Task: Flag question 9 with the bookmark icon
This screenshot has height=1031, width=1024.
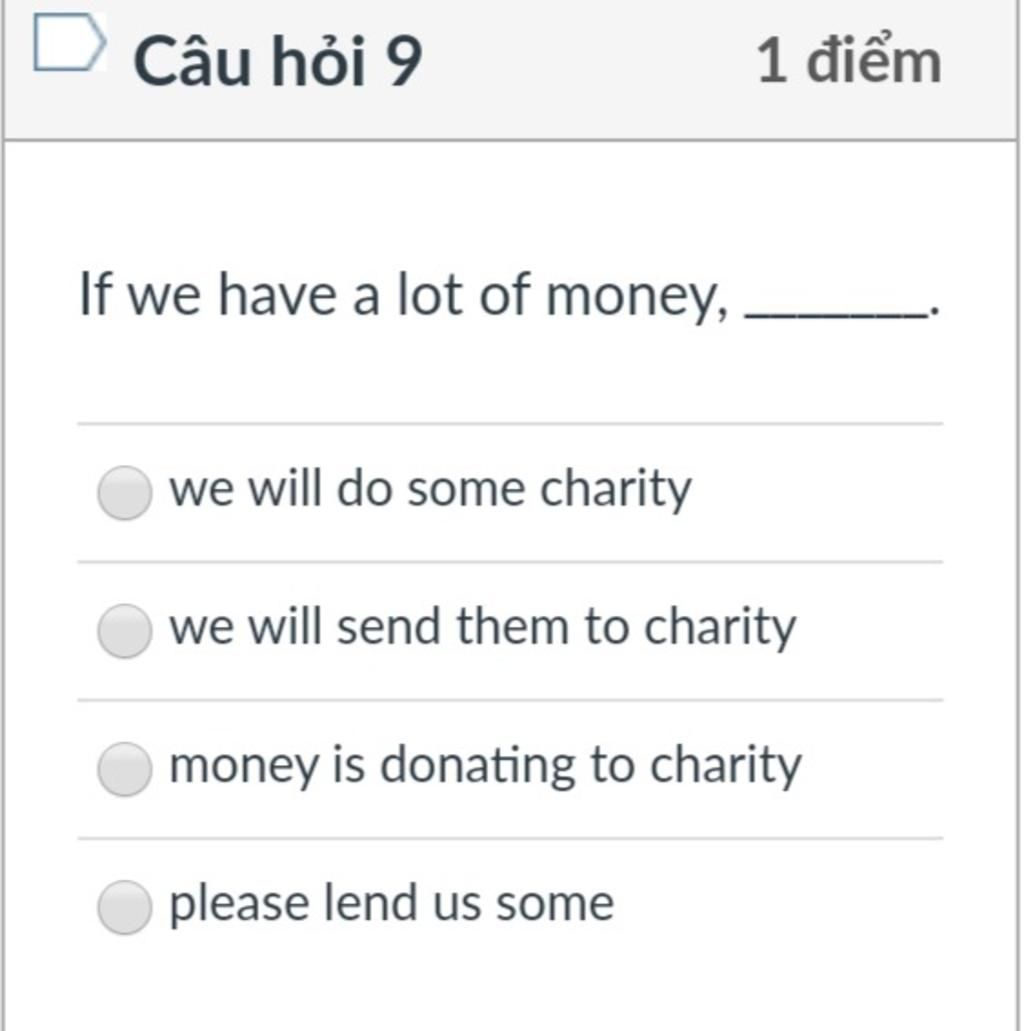Action: coord(70,41)
